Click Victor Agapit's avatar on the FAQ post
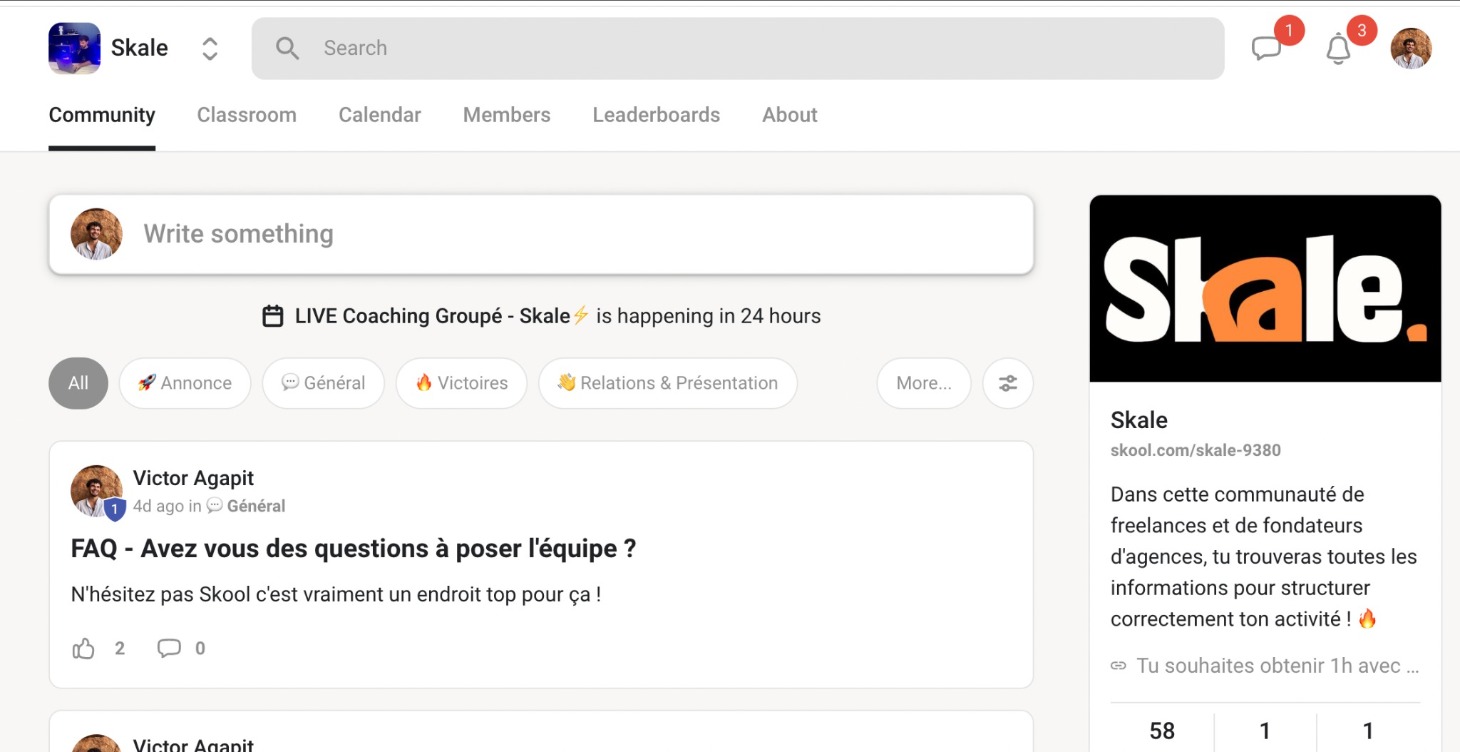The height and width of the screenshot is (752, 1460). (x=96, y=491)
